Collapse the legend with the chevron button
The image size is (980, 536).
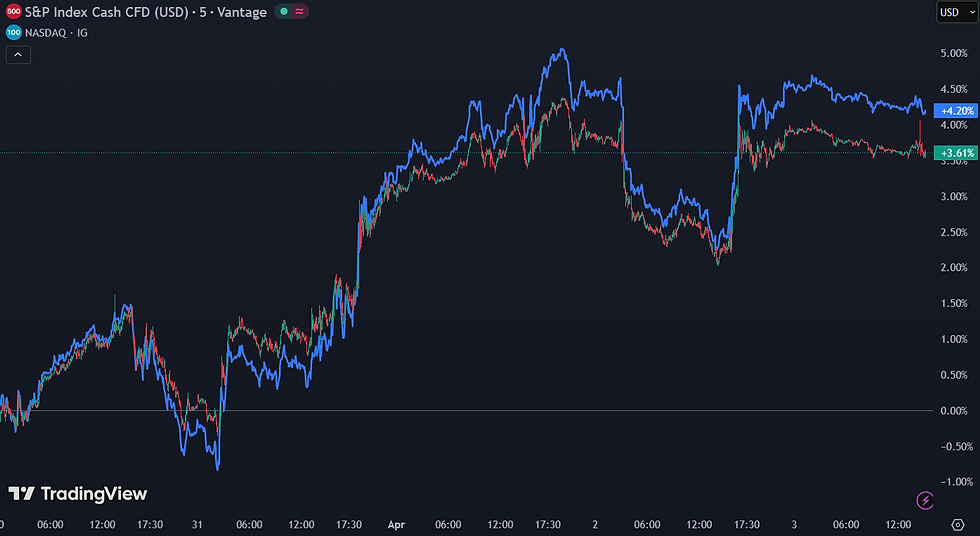point(18,55)
